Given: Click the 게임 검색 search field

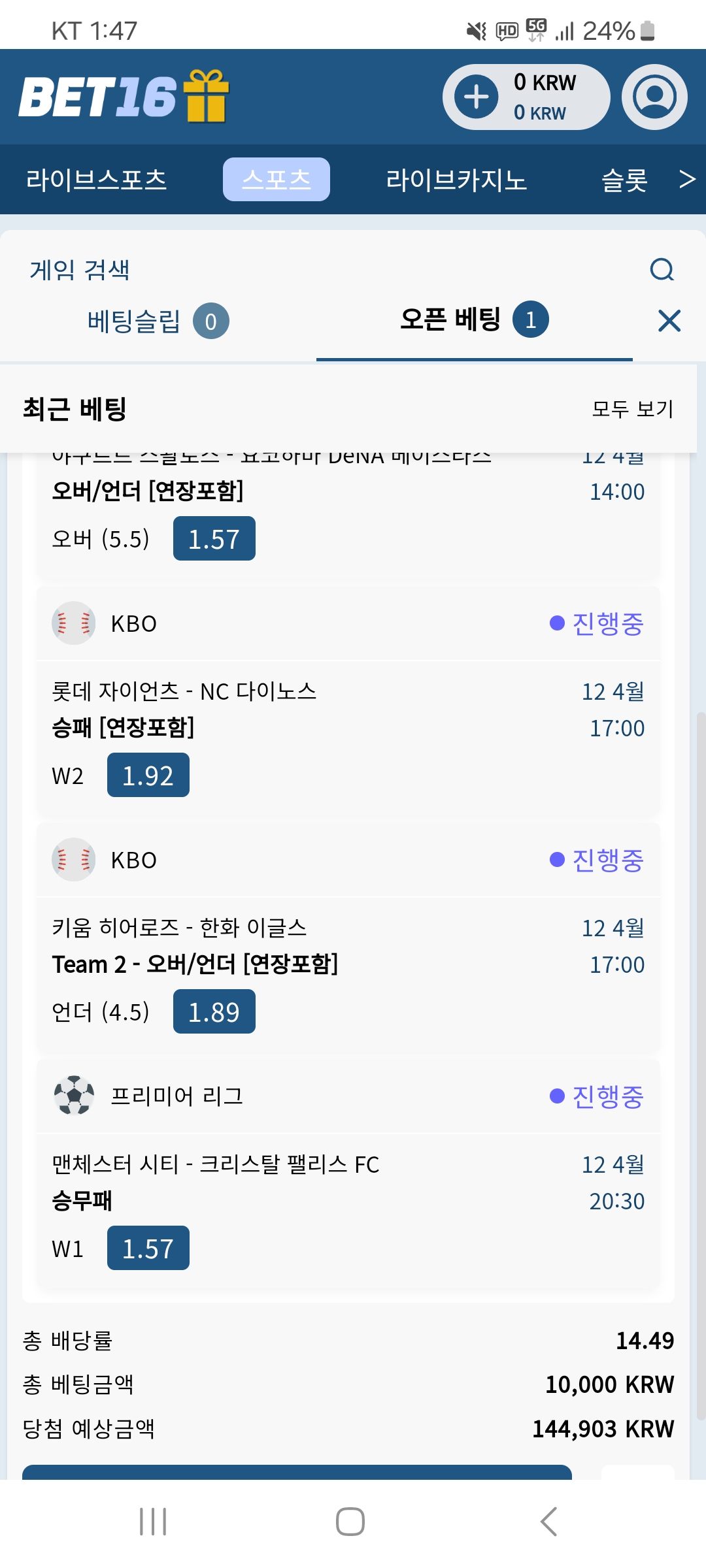Looking at the screenshot, I should point(327,269).
